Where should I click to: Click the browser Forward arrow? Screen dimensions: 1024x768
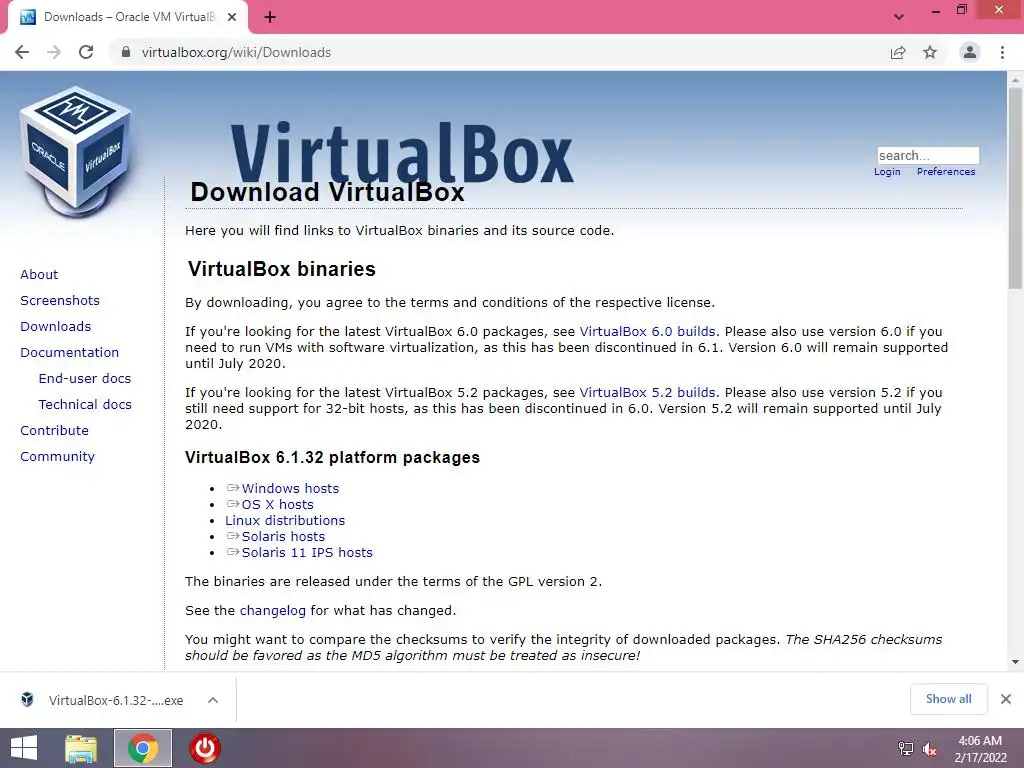point(54,52)
